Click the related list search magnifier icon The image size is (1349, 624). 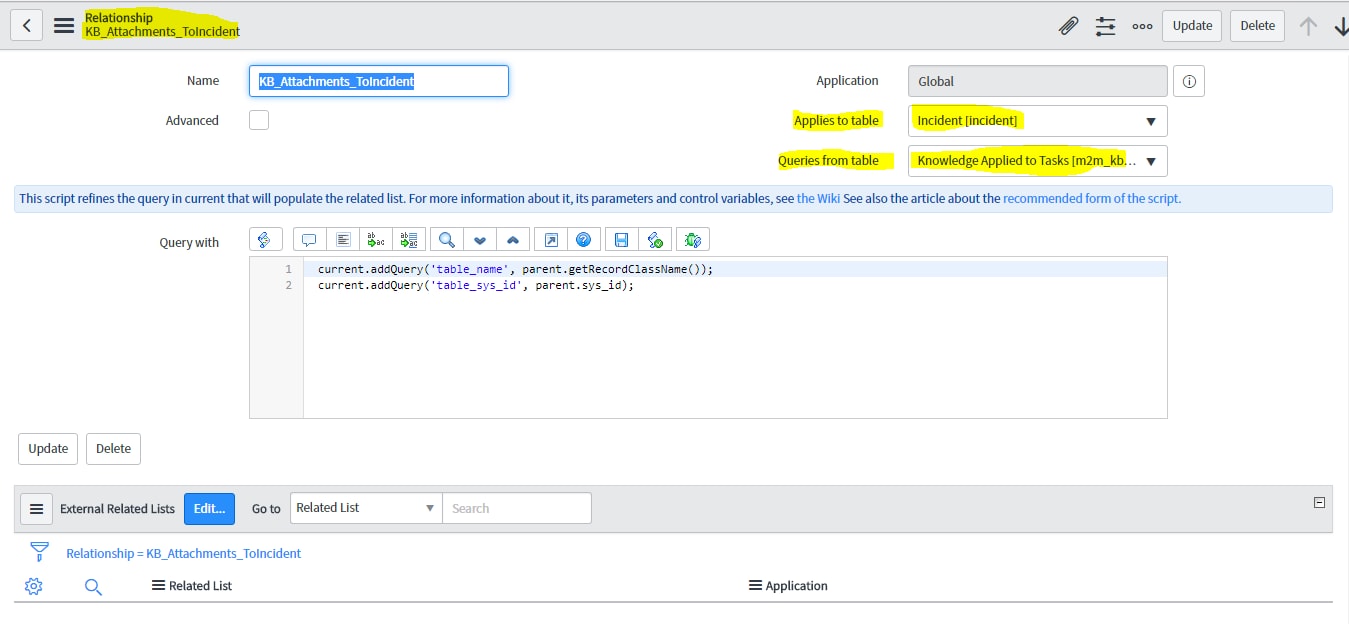coord(93,586)
